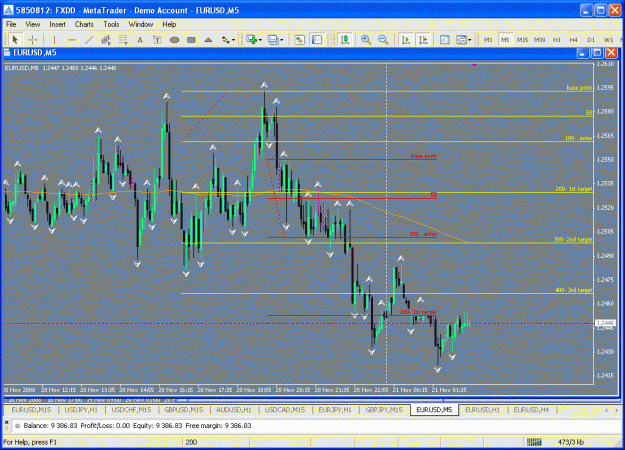Switch to AUDUSD,H1 chart tab
Screen dimensions: 625x450
tap(234, 410)
